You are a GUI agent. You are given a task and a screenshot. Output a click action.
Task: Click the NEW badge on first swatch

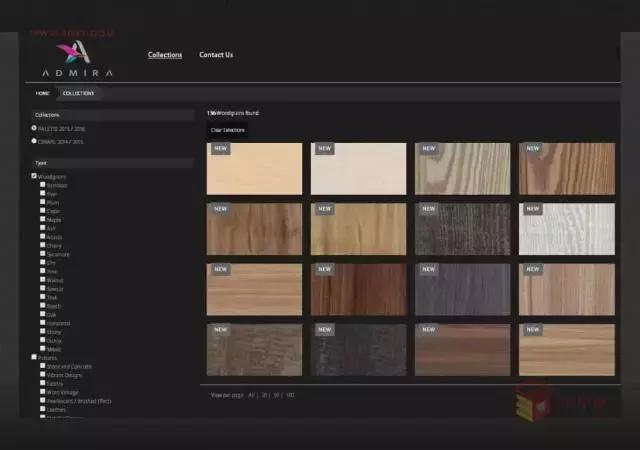[x=220, y=149]
